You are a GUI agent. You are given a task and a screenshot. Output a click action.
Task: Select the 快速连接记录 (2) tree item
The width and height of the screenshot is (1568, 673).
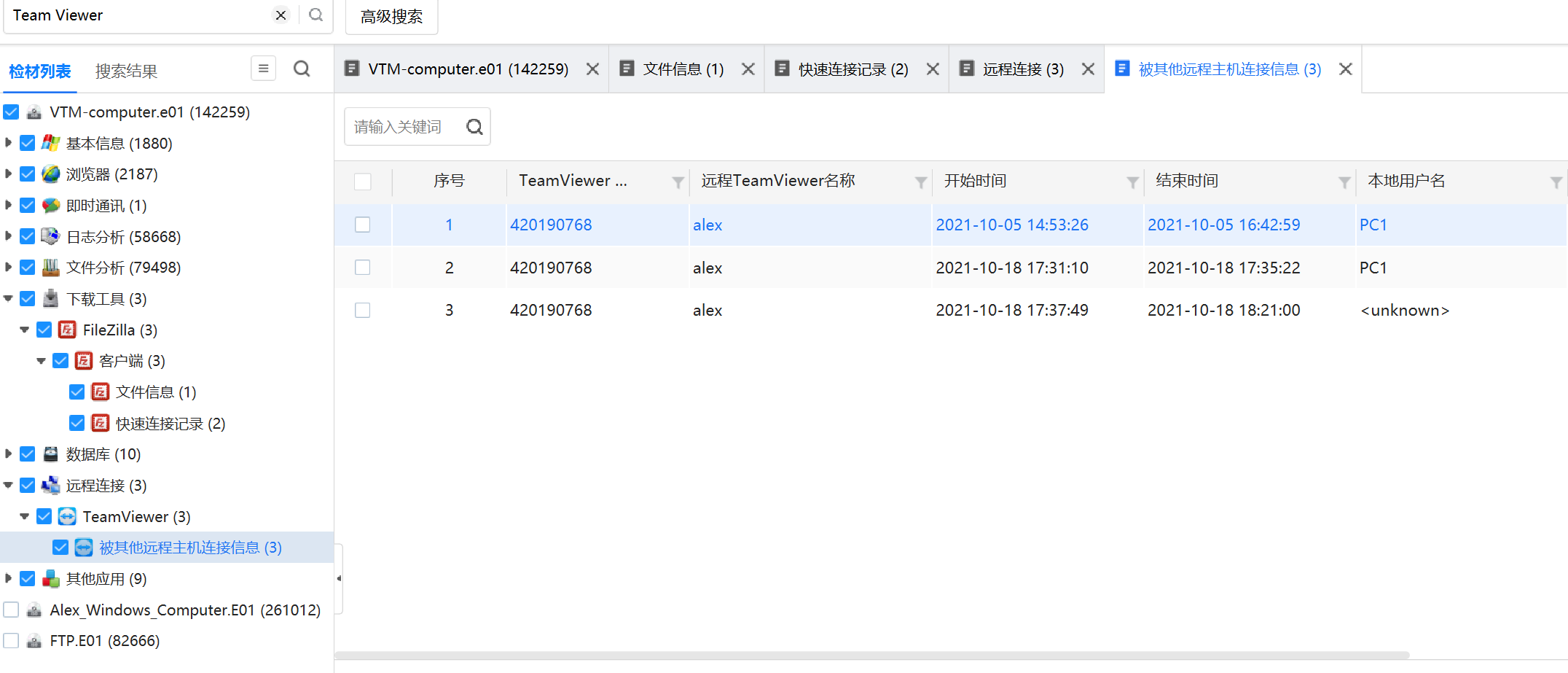pos(170,424)
